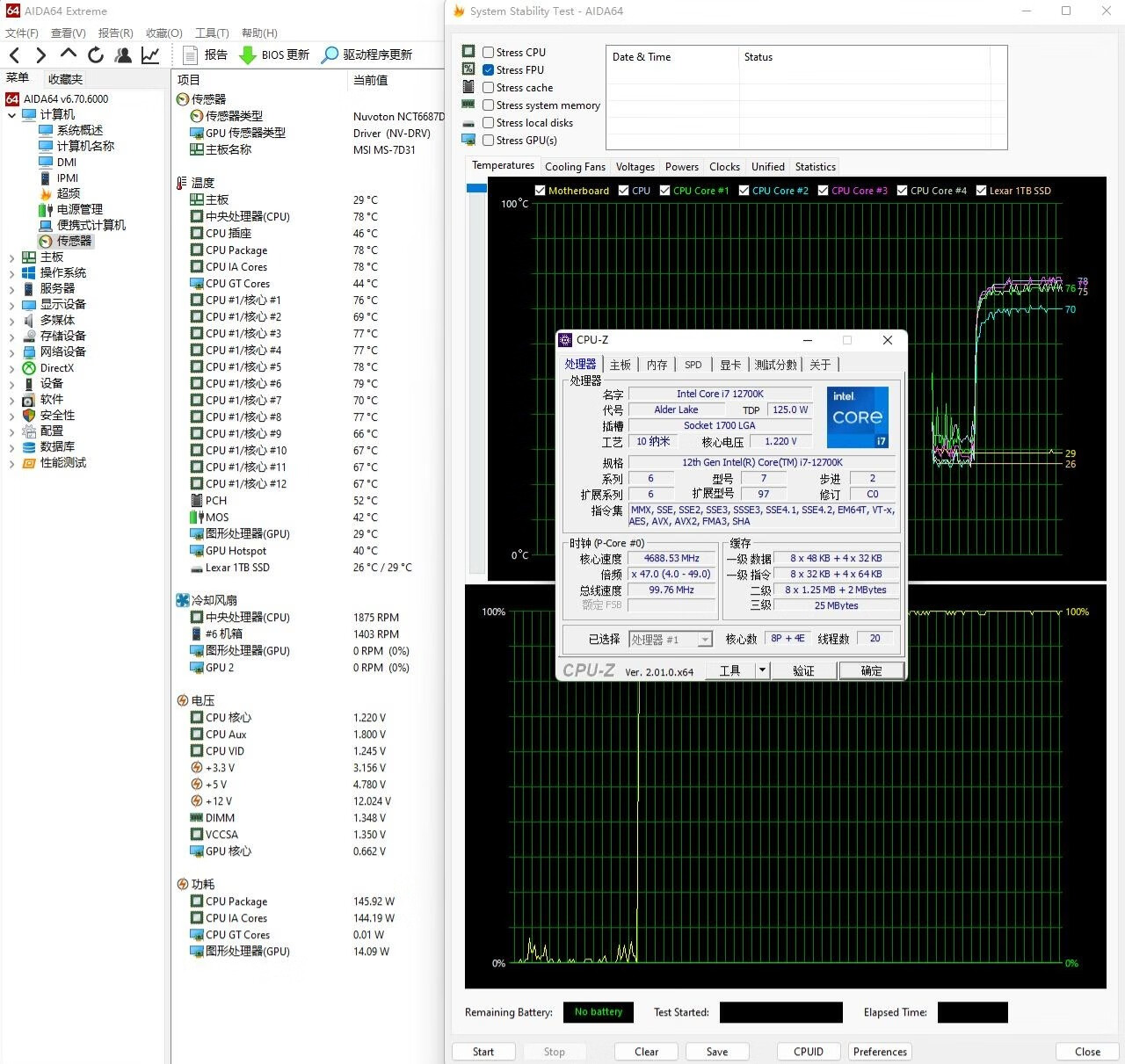Toggle the Motherboard graph checkbox
The width and height of the screenshot is (1125, 1064).
coord(540,190)
